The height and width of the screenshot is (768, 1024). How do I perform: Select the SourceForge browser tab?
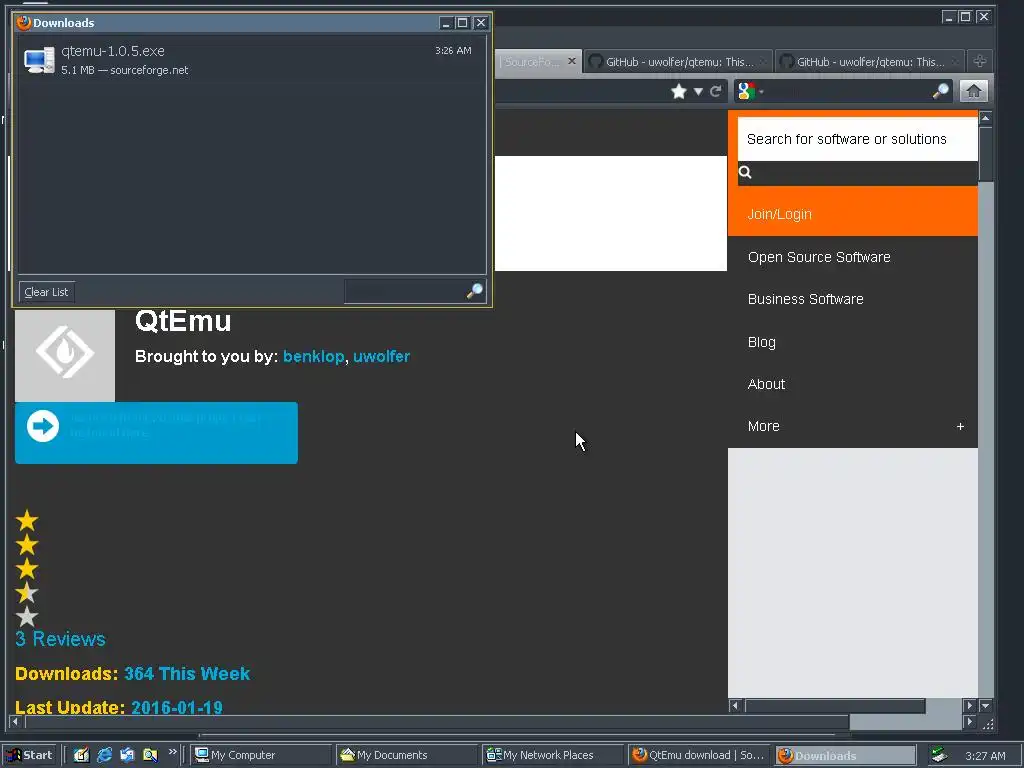530,62
